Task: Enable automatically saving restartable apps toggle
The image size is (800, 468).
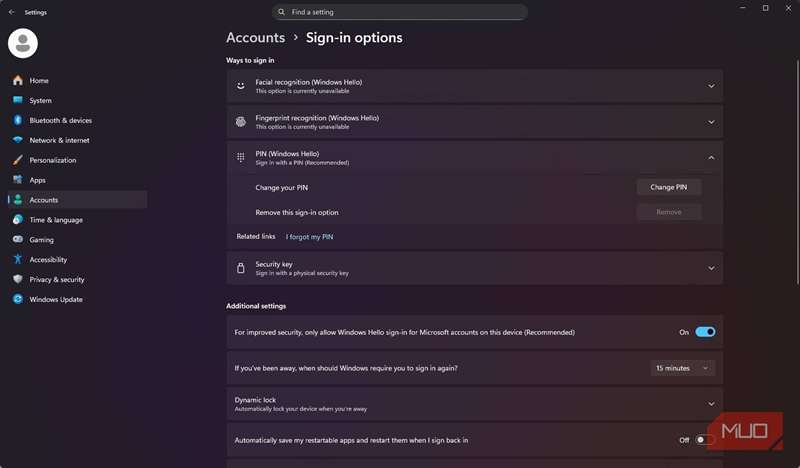Action: click(x=705, y=440)
